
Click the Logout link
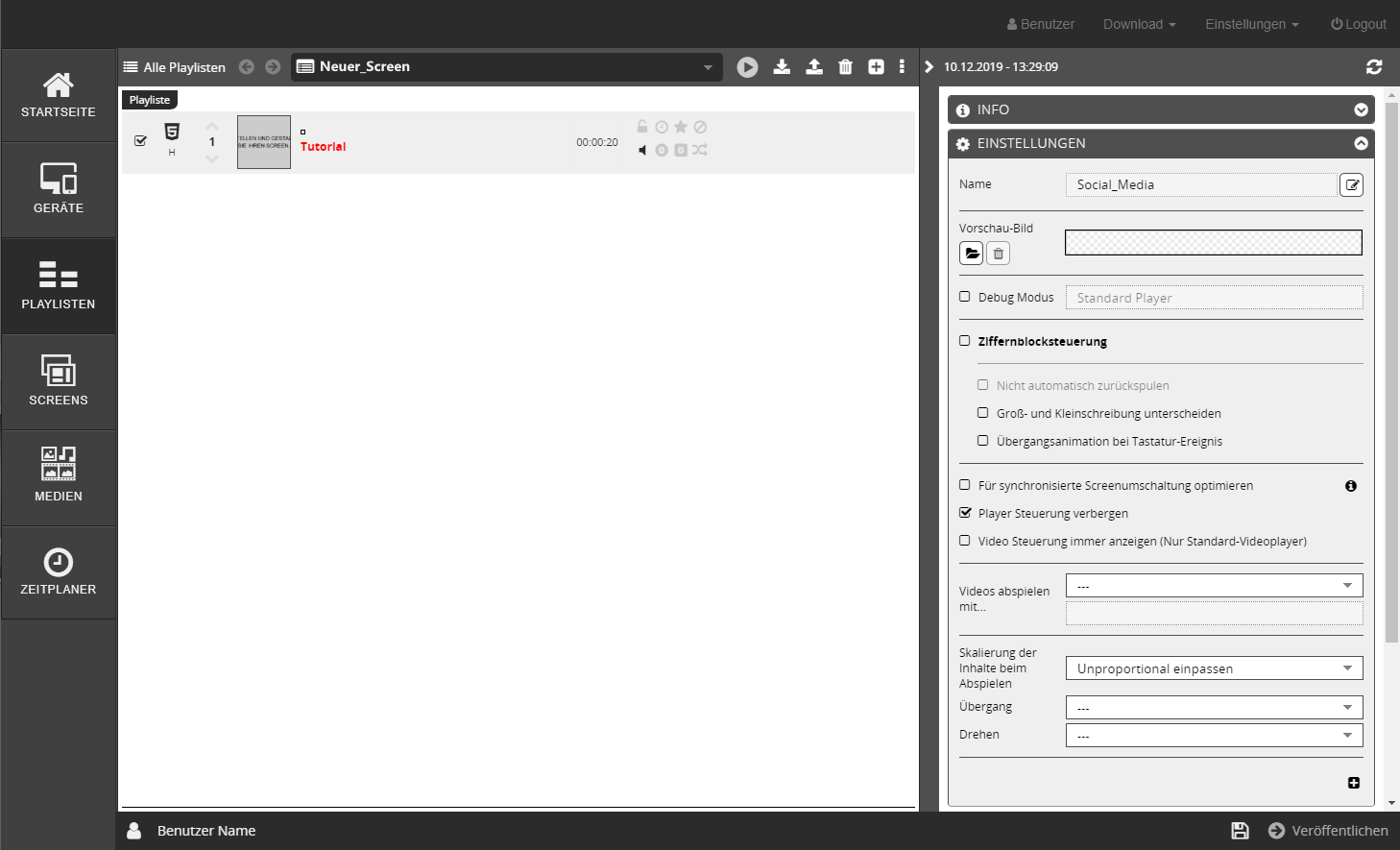click(x=1358, y=24)
